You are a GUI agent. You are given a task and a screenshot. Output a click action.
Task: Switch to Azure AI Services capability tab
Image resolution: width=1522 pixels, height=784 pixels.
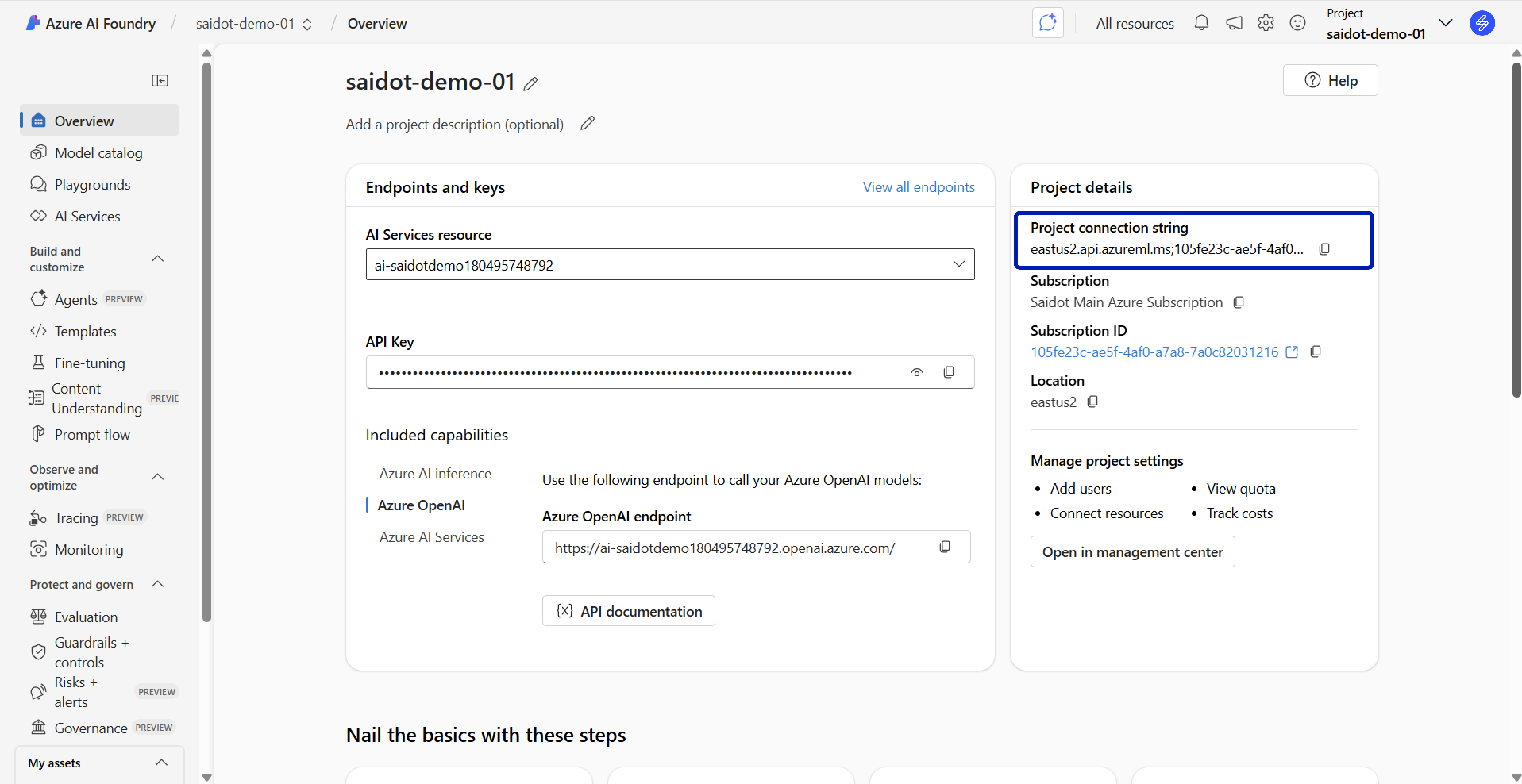pyautogui.click(x=431, y=537)
